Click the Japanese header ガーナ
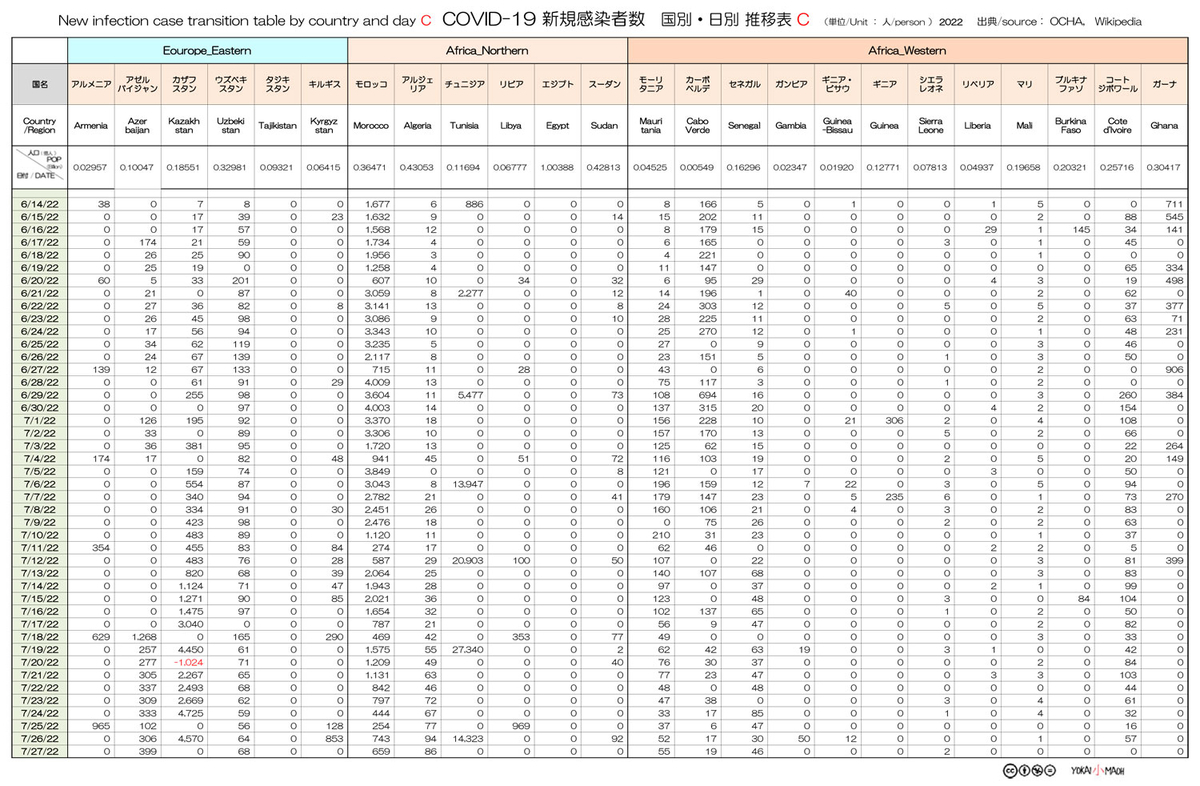The width and height of the screenshot is (1200, 786). click(1164, 84)
